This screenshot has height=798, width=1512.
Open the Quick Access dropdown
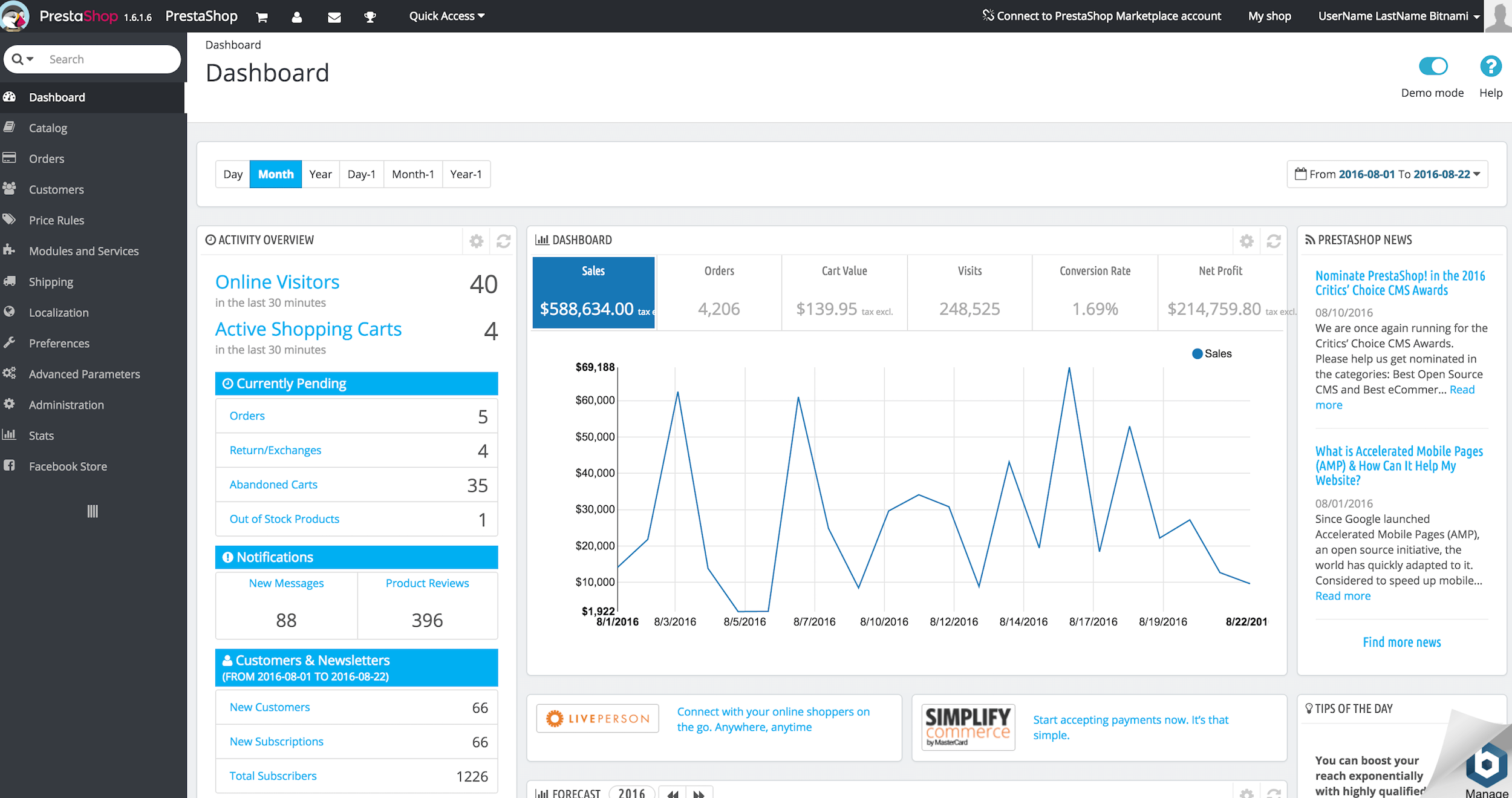click(446, 16)
